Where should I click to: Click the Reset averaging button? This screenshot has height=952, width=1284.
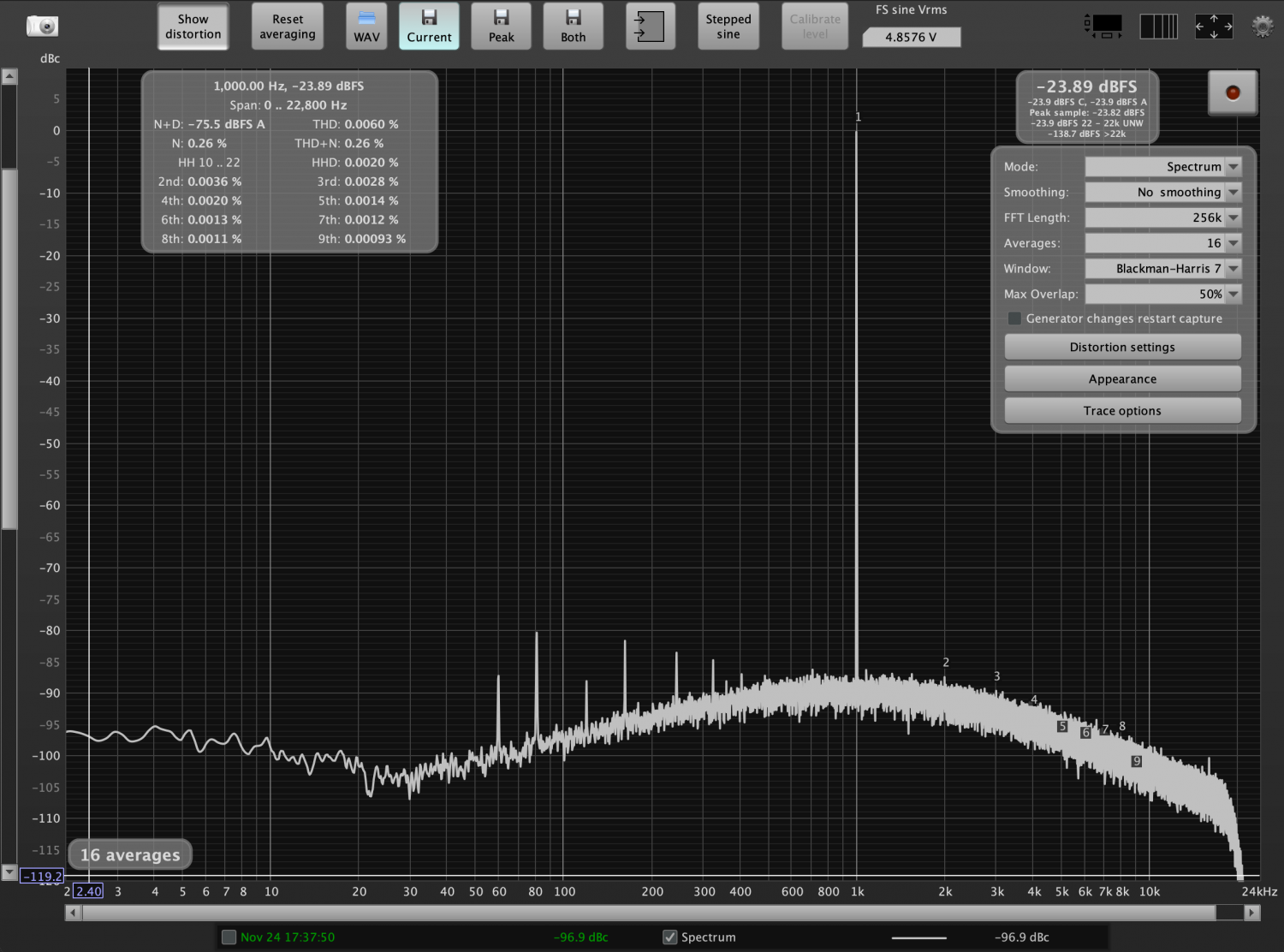pos(288,27)
